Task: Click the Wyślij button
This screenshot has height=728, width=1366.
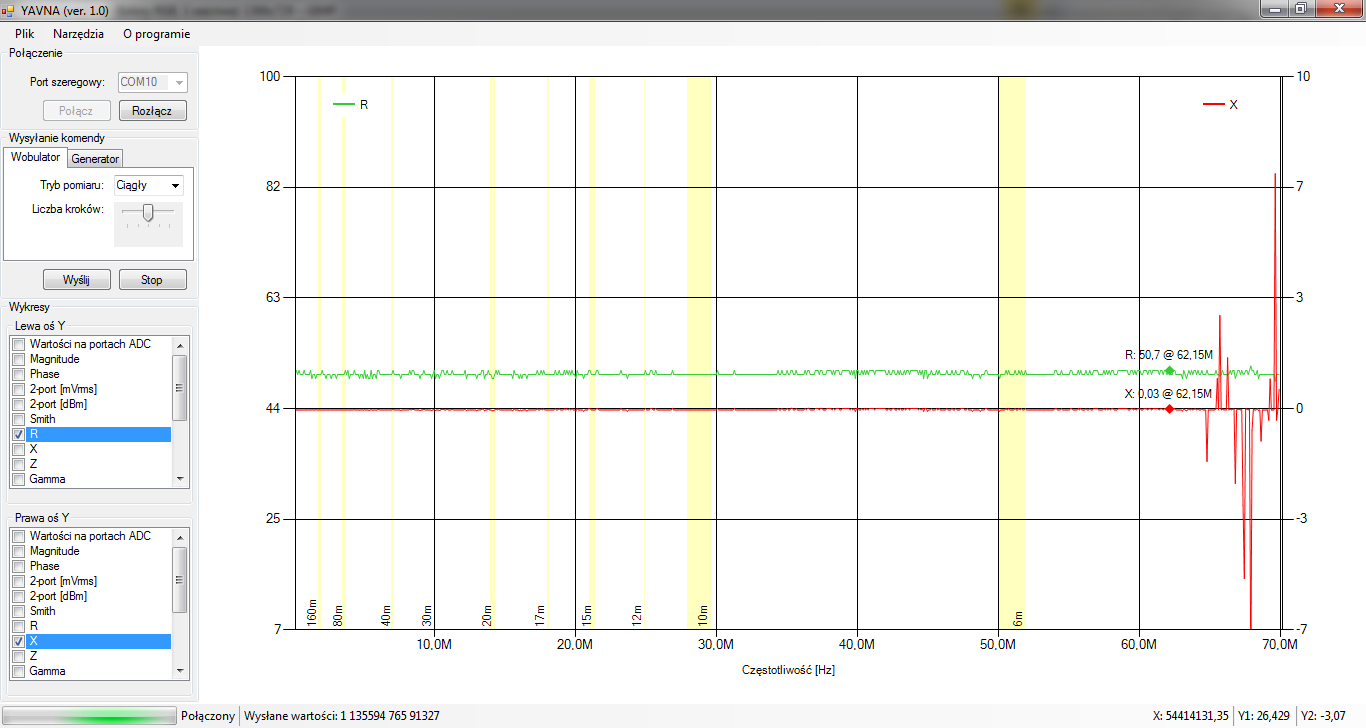Action: [76, 280]
